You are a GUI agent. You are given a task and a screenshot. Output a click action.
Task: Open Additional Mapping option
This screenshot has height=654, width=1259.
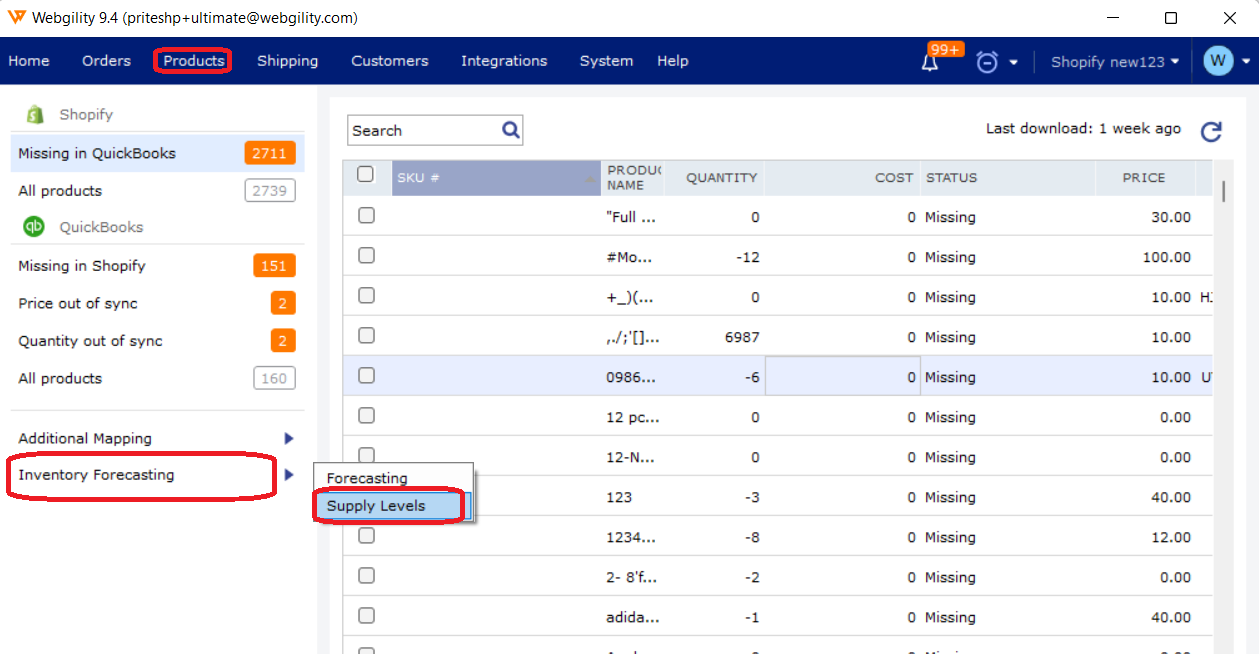[x=85, y=438]
